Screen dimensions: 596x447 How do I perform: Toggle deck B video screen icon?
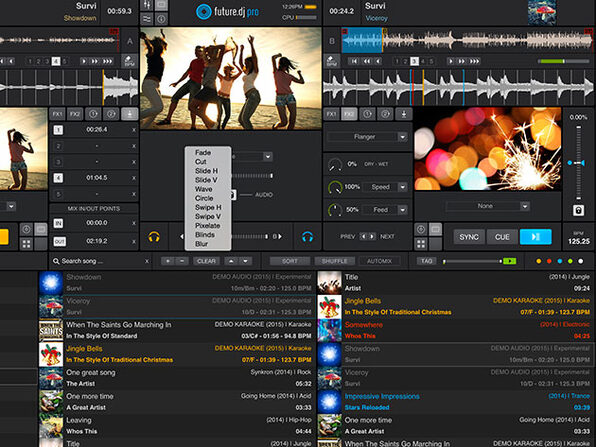point(435,229)
